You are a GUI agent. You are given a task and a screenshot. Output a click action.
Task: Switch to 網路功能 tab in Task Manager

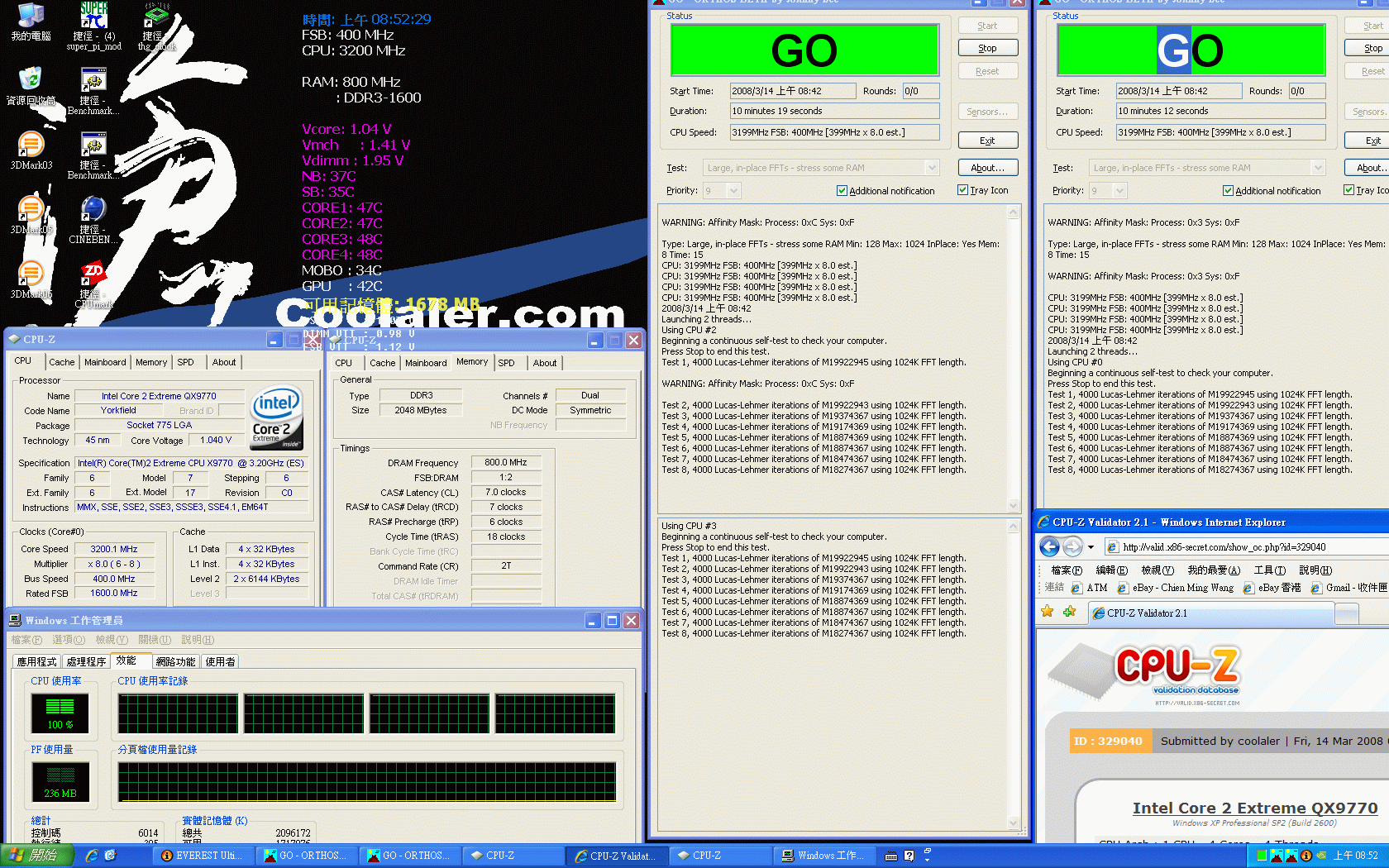point(175,661)
